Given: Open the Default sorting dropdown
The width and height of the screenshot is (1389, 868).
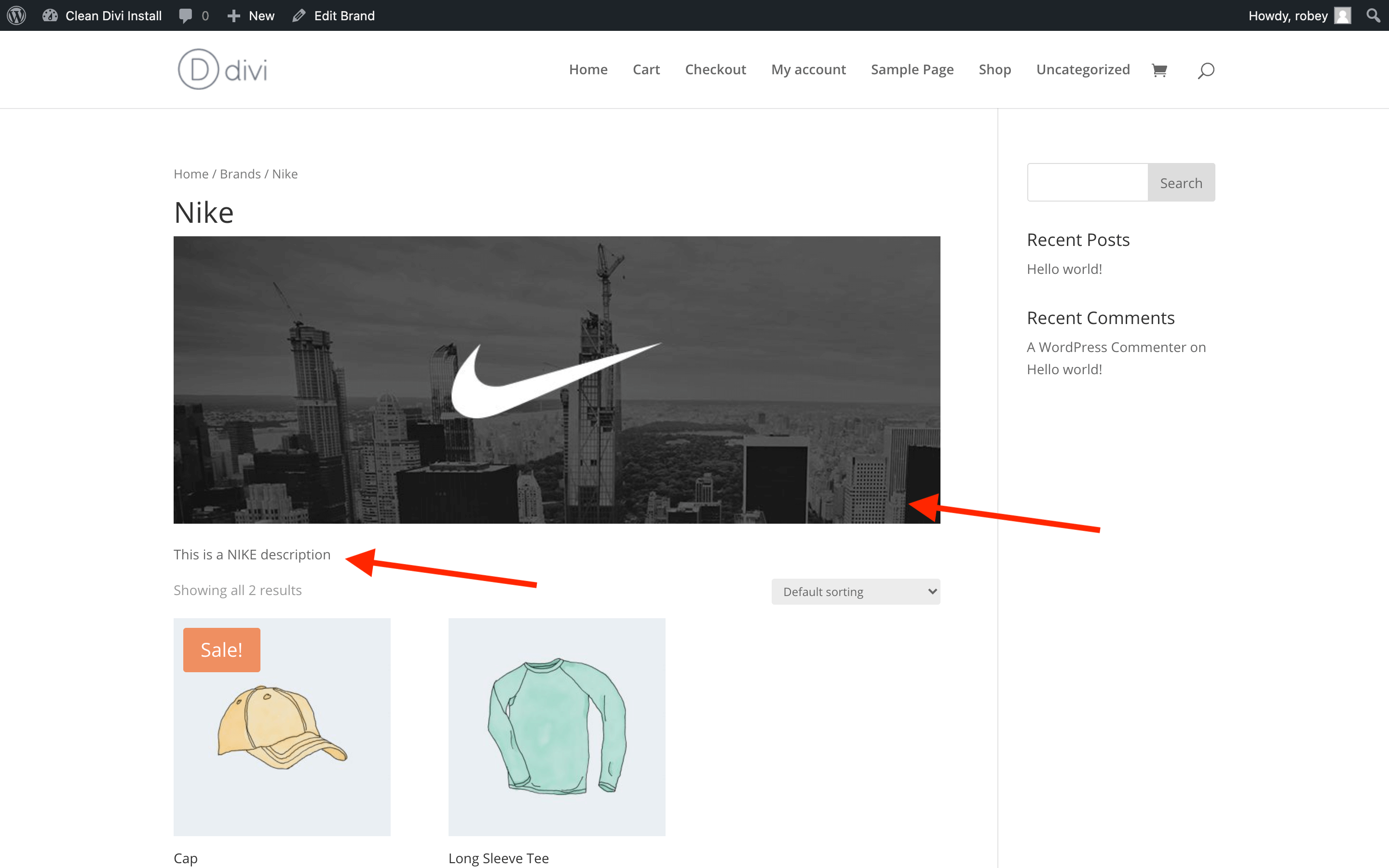Looking at the screenshot, I should [855, 591].
